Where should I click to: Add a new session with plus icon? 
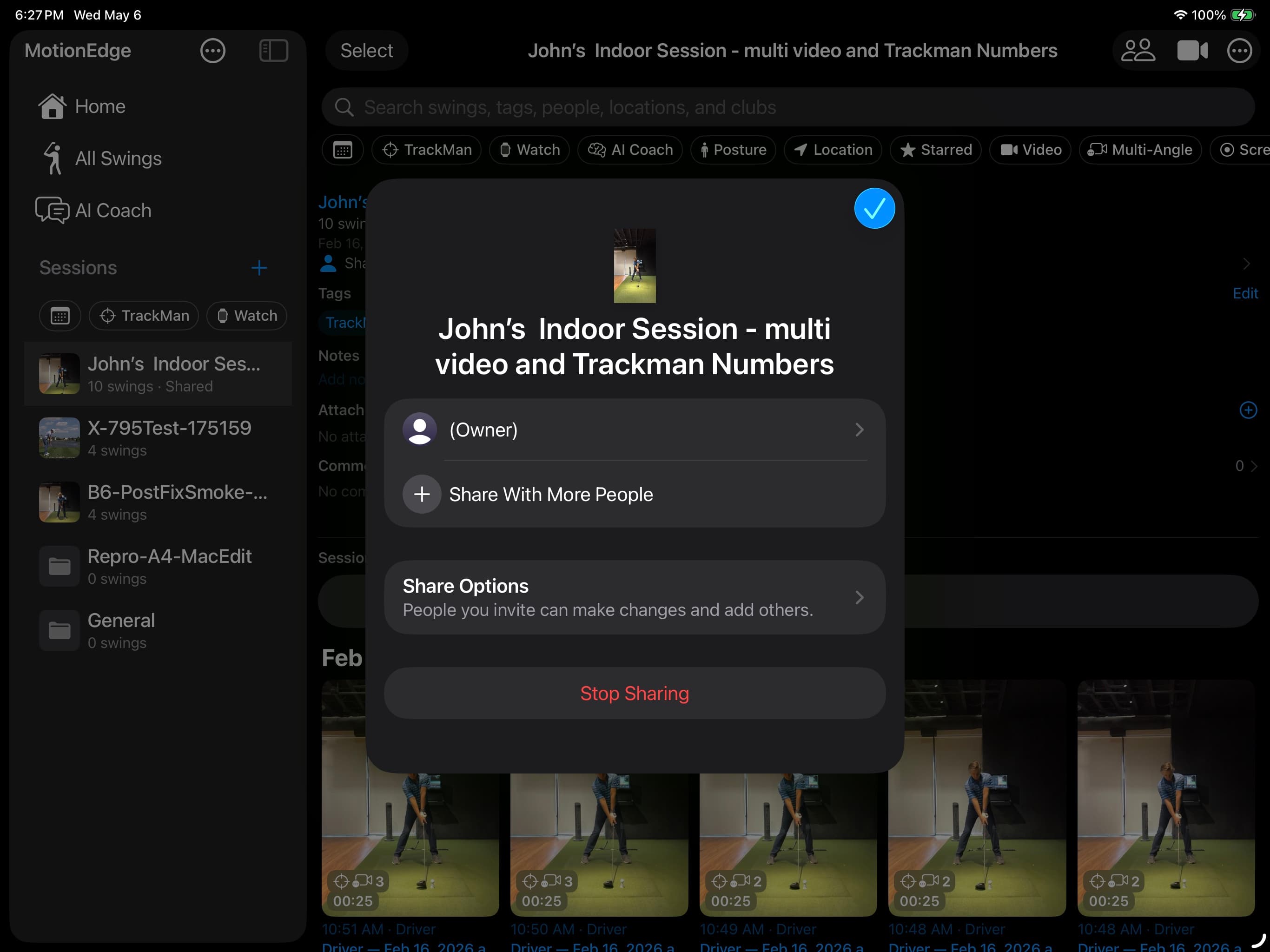259,268
